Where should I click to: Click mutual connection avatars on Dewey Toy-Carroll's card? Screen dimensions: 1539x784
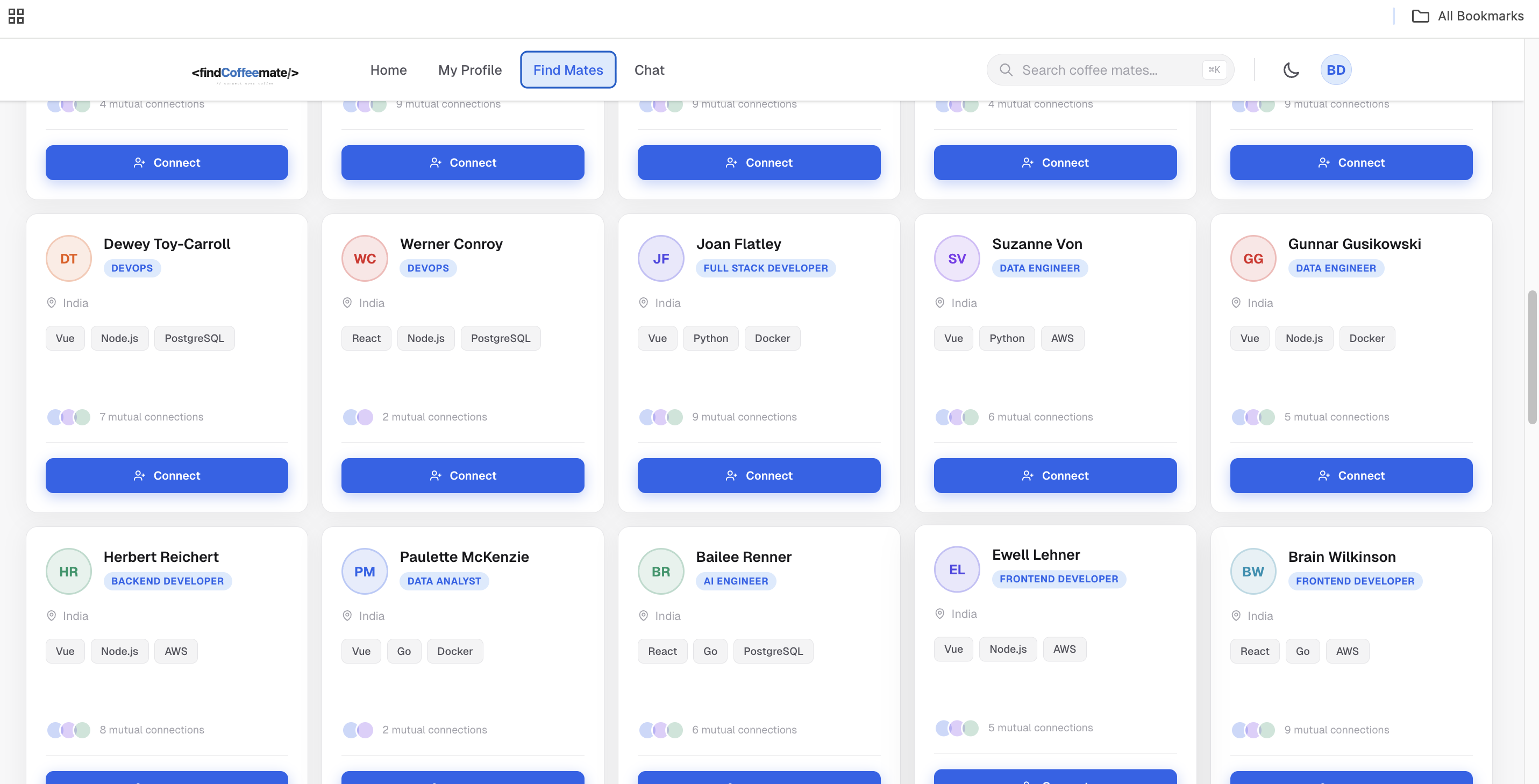(x=69, y=417)
